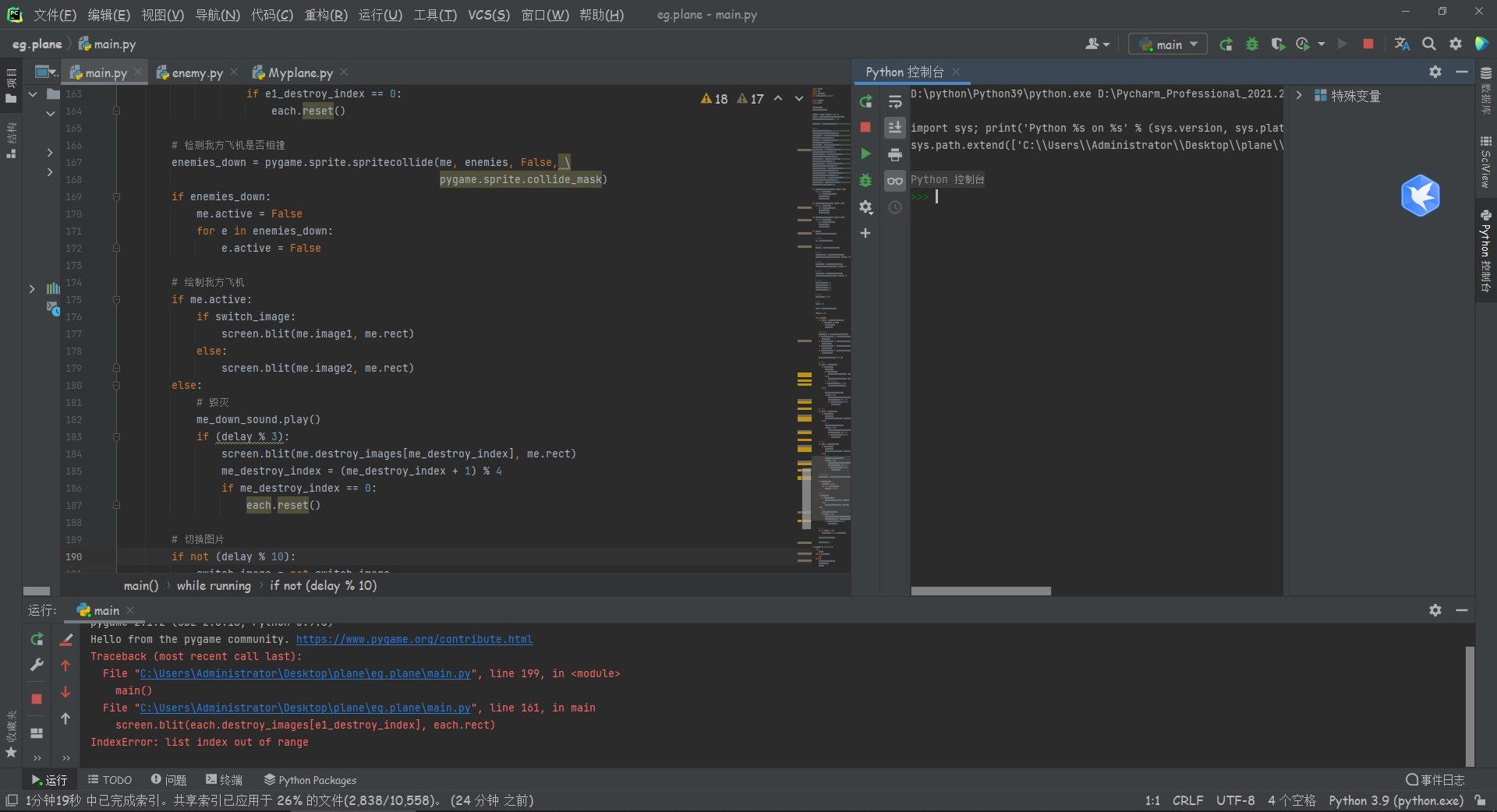Image resolution: width=1497 pixels, height=812 pixels.
Task: Open the 终端 terminal tab
Action: (x=225, y=780)
